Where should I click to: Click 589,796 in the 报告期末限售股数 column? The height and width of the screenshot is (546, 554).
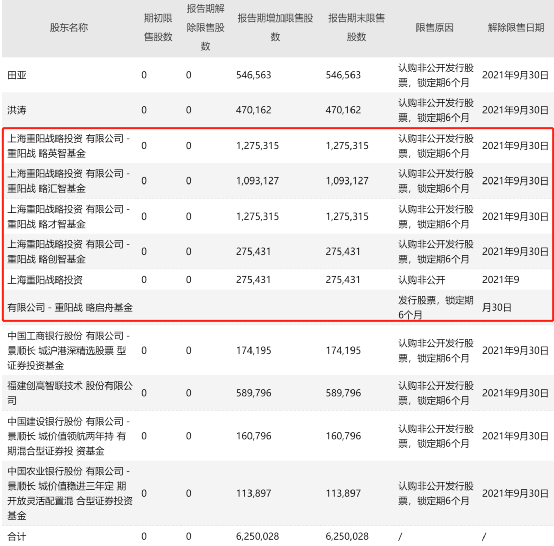(x=343, y=393)
